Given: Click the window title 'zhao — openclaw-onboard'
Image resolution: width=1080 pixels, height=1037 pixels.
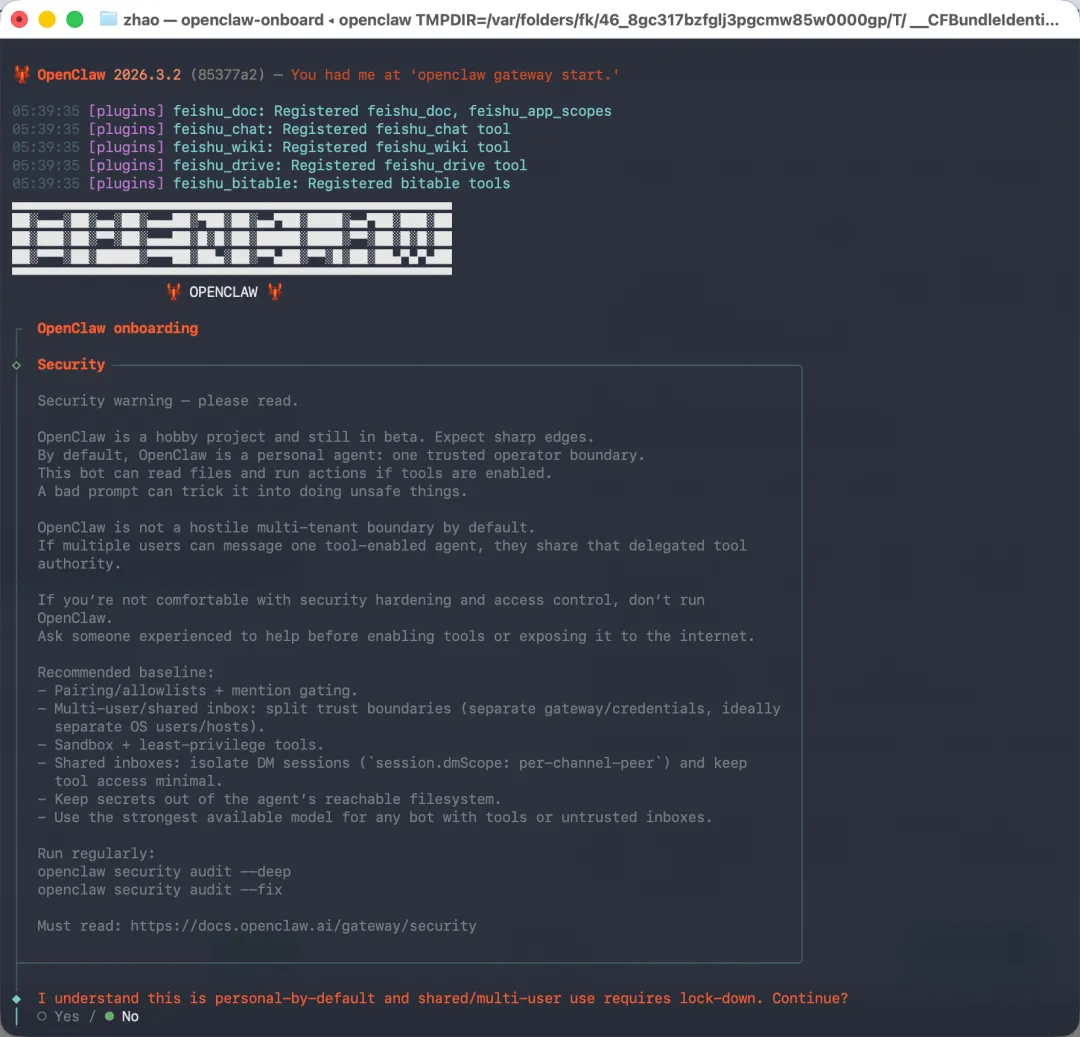Looking at the screenshot, I should point(223,19).
